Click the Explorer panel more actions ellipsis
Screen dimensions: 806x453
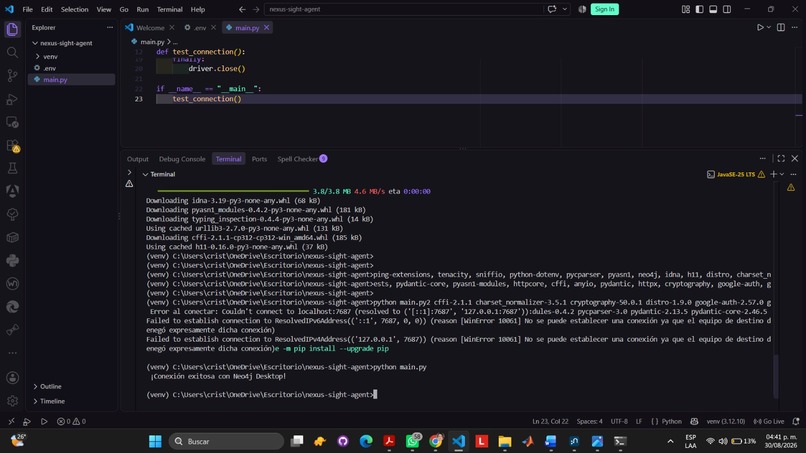pyautogui.click(x=109, y=27)
